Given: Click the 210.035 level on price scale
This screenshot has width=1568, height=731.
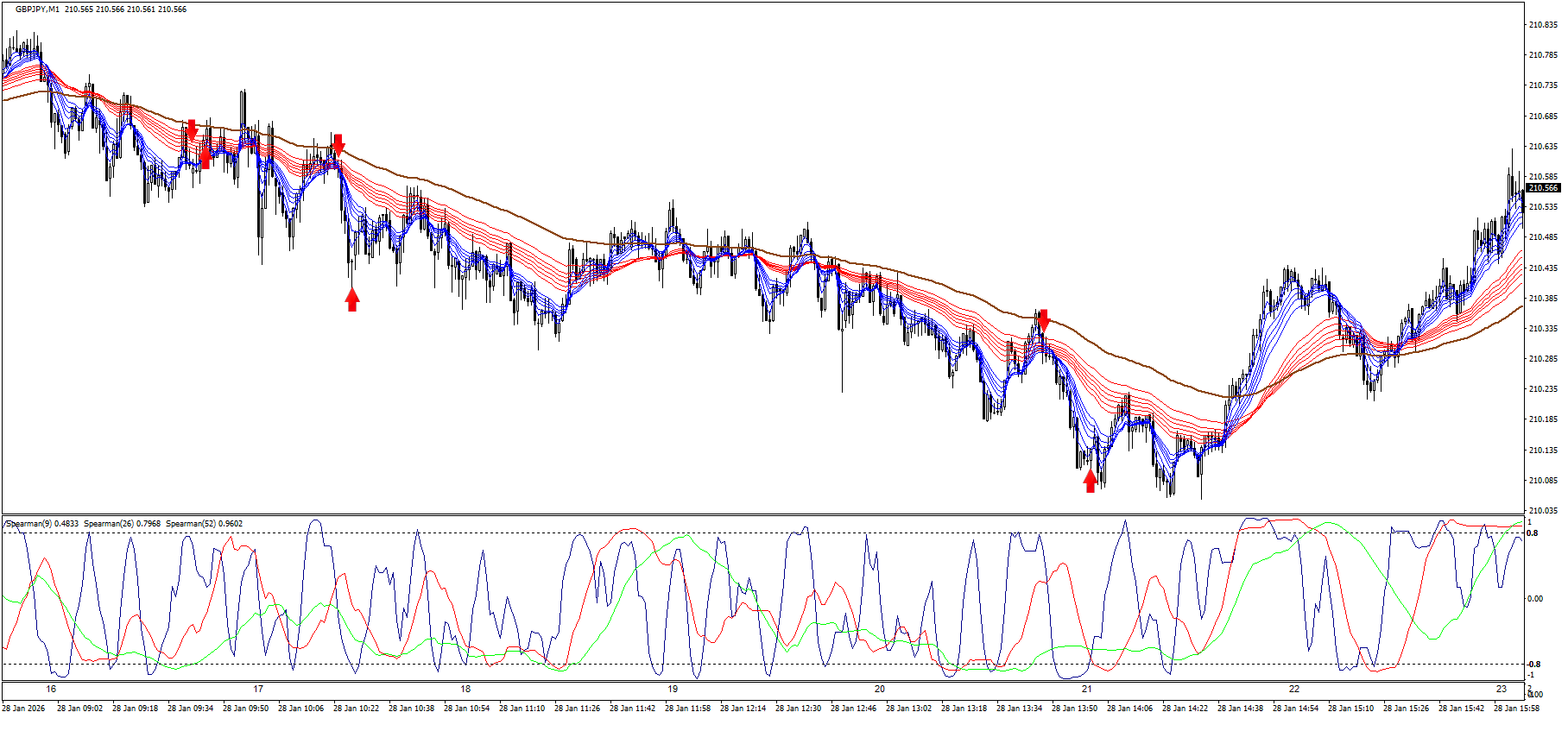Looking at the screenshot, I should tap(1543, 511).
